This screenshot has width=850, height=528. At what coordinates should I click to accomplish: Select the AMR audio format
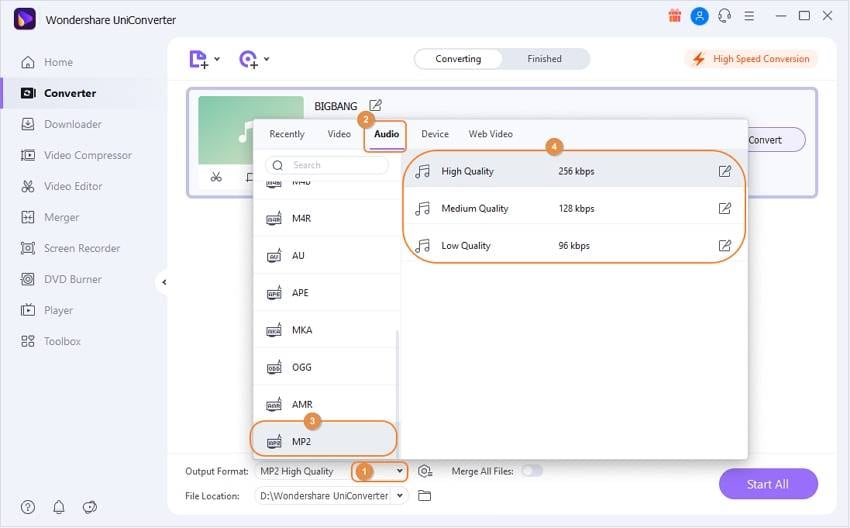click(x=326, y=404)
